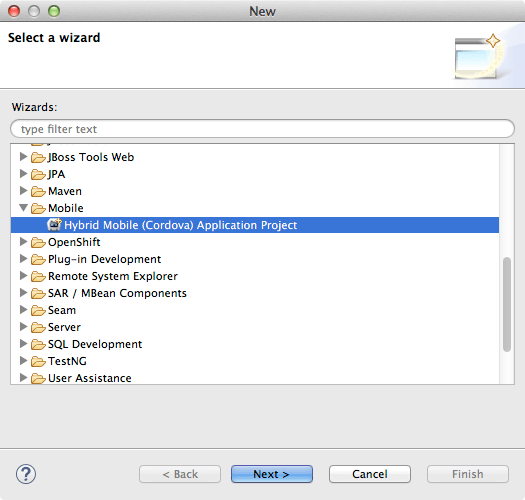525x500 pixels.
Task: Click the Maven folder icon
Action: click(38, 191)
